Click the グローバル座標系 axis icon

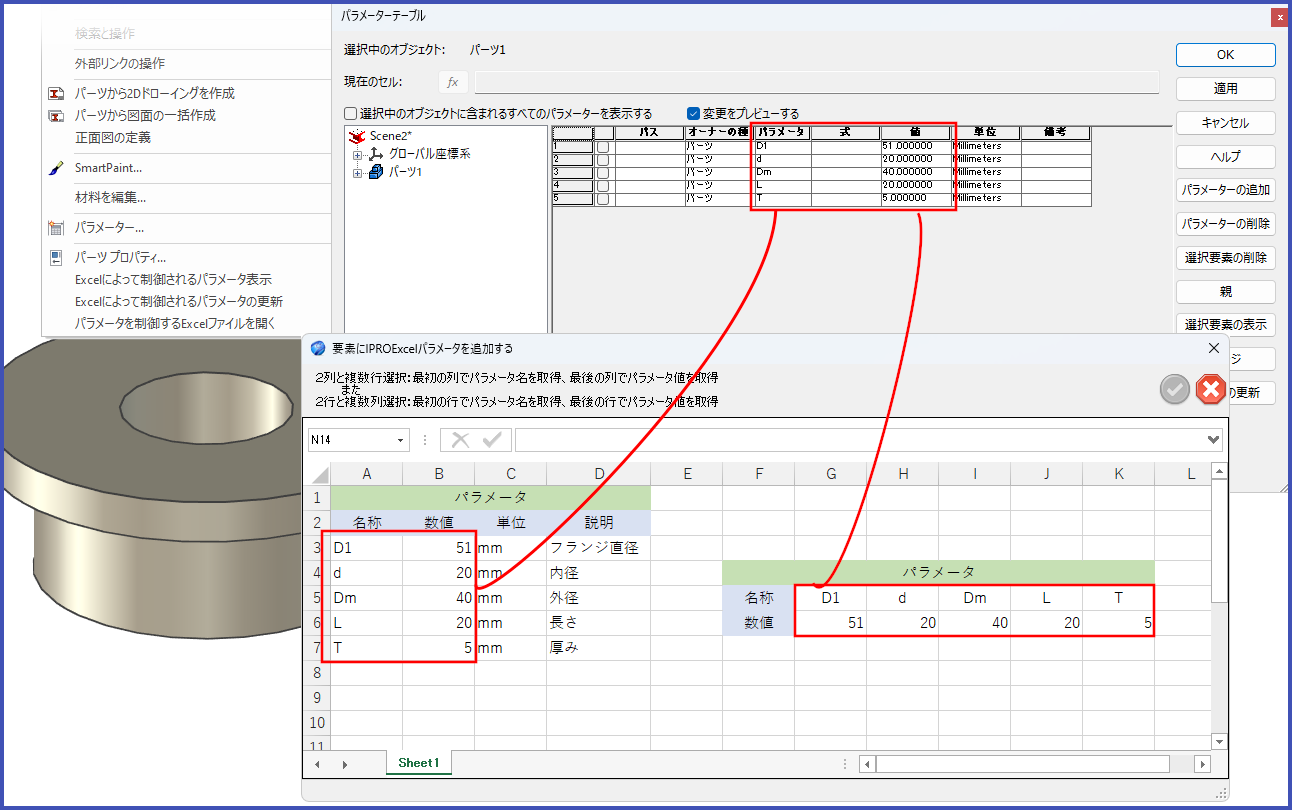(376, 154)
